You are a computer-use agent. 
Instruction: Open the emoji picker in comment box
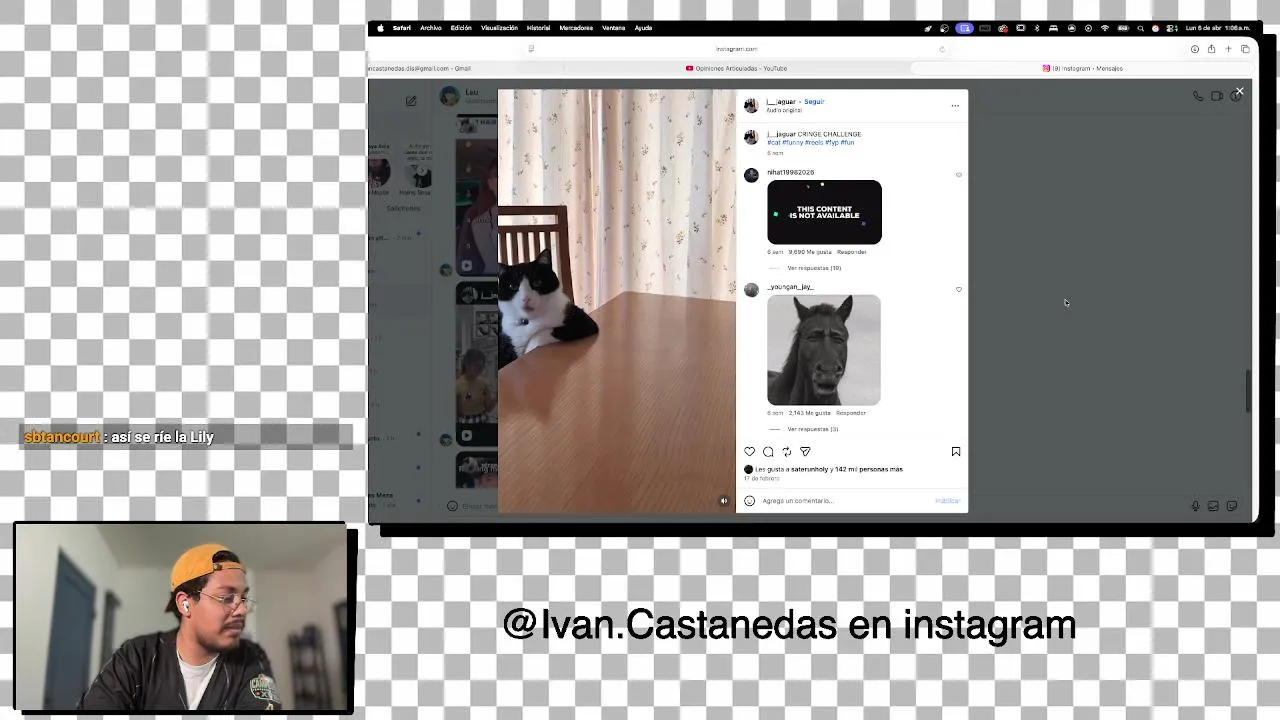pyautogui.click(x=749, y=501)
